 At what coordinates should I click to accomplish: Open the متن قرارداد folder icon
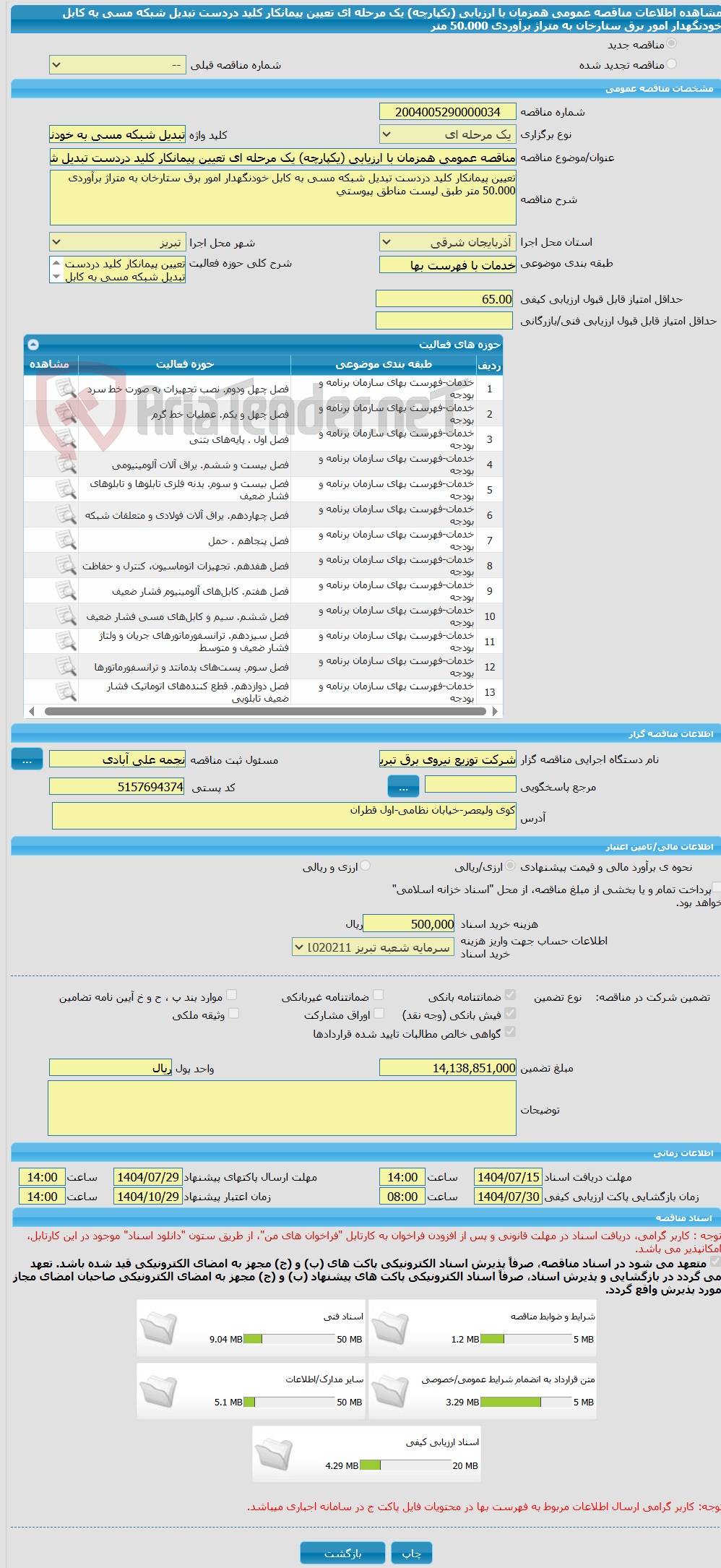pos(389,1390)
